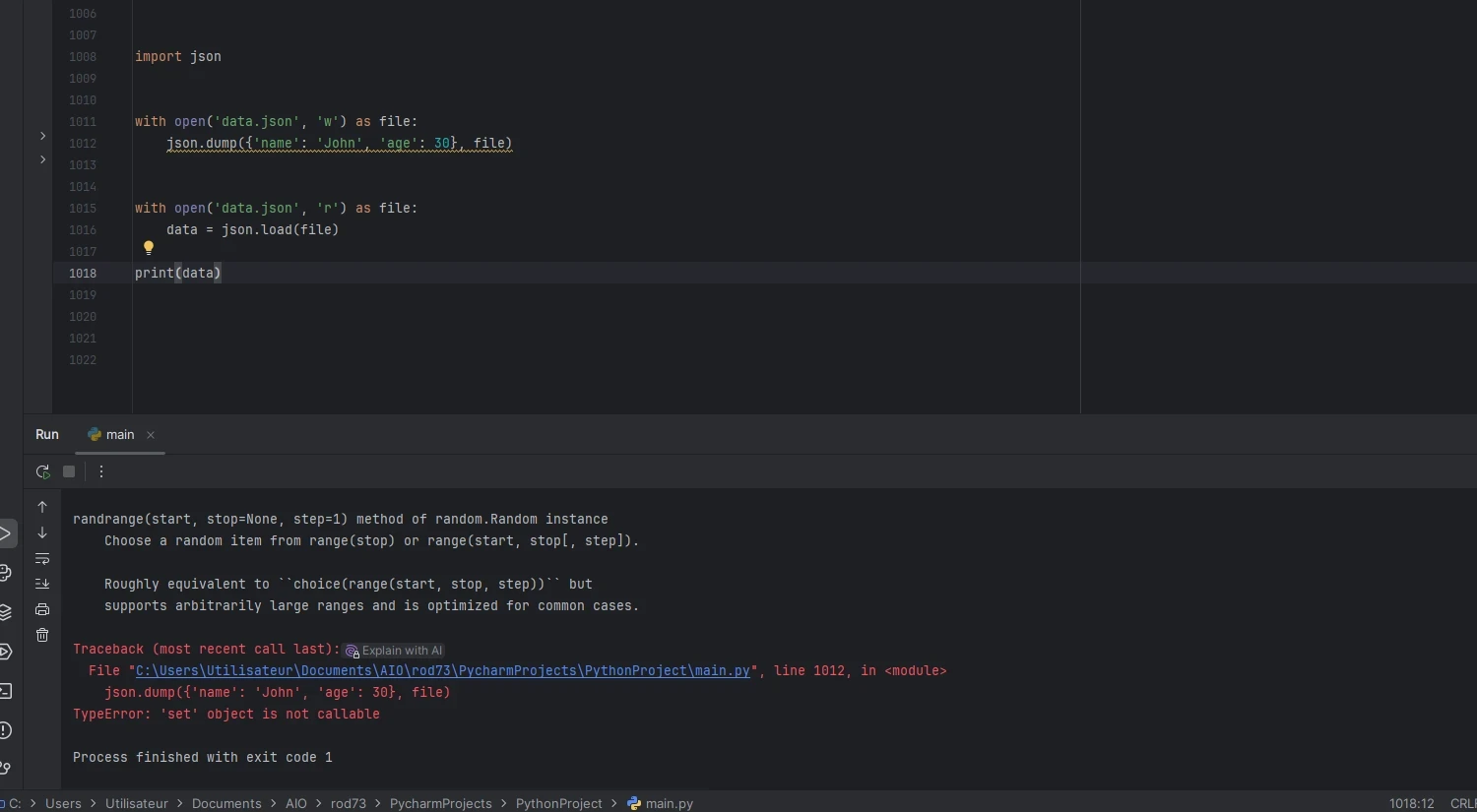The width and height of the screenshot is (1477, 812).
Task: Clear all console output with trash icon
Action: (42, 636)
